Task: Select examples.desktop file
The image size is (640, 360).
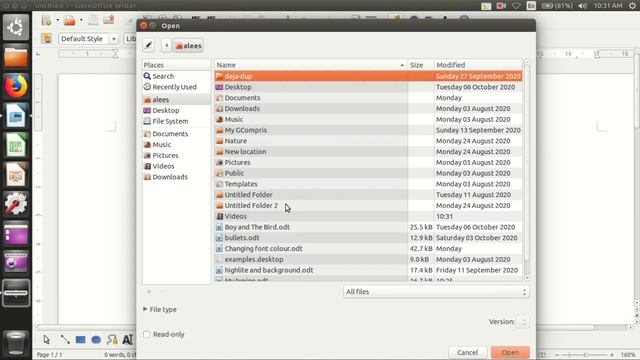Action: (x=368, y=259)
